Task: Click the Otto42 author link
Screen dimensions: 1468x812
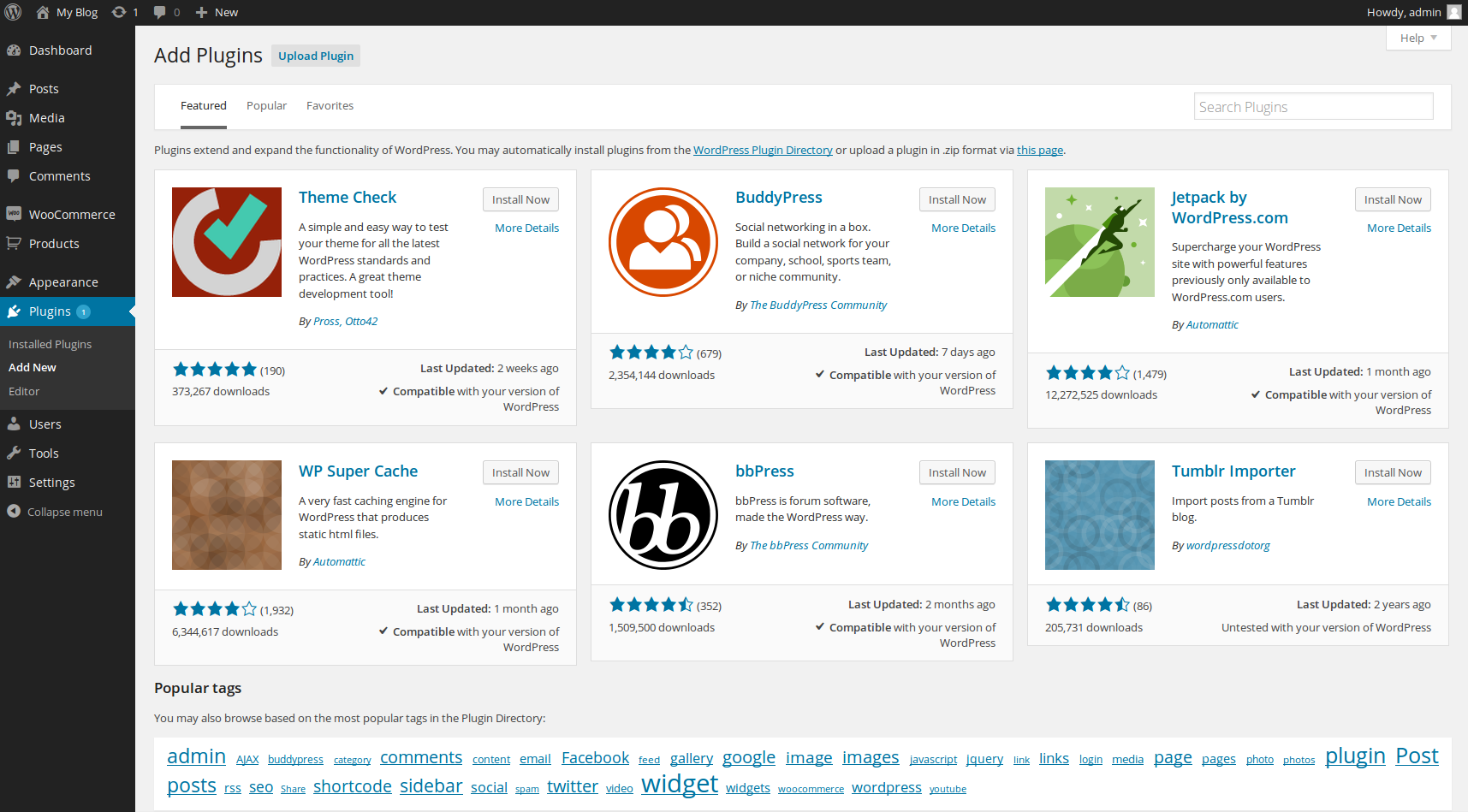Action: click(x=361, y=322)
